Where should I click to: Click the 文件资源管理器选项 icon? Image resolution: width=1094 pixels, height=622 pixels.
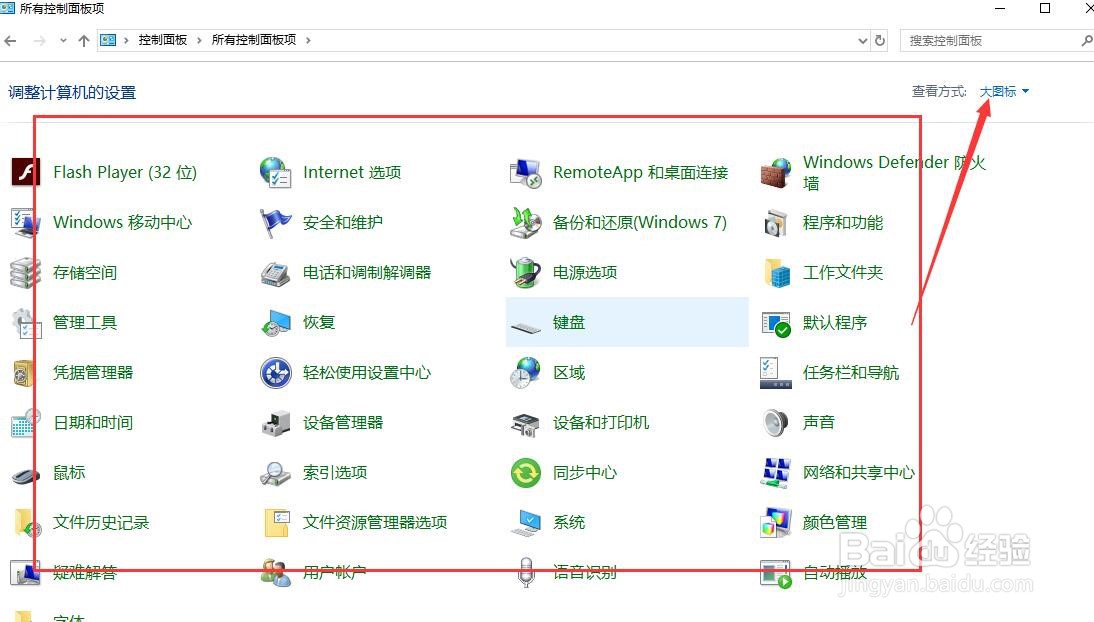click(276, 522)
